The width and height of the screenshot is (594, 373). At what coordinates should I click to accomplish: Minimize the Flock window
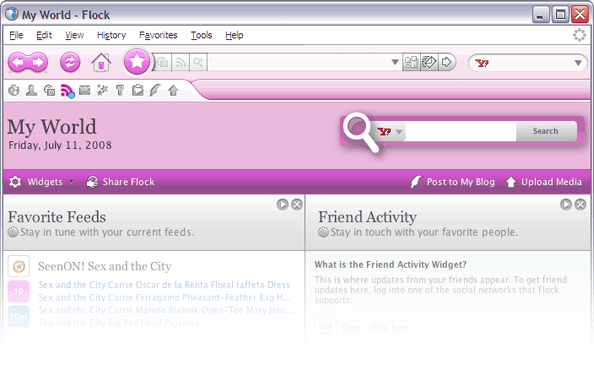point(541,15)
